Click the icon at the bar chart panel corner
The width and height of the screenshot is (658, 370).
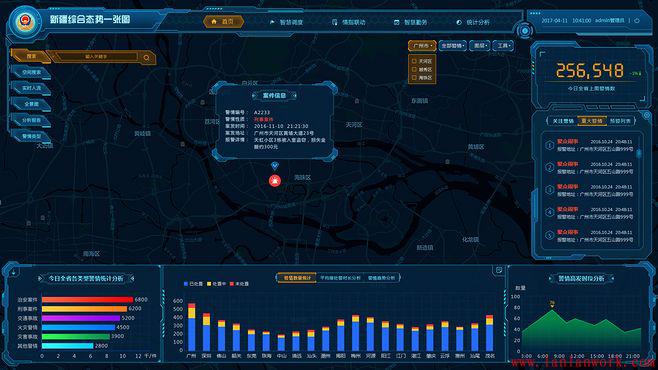coord(499,270)
